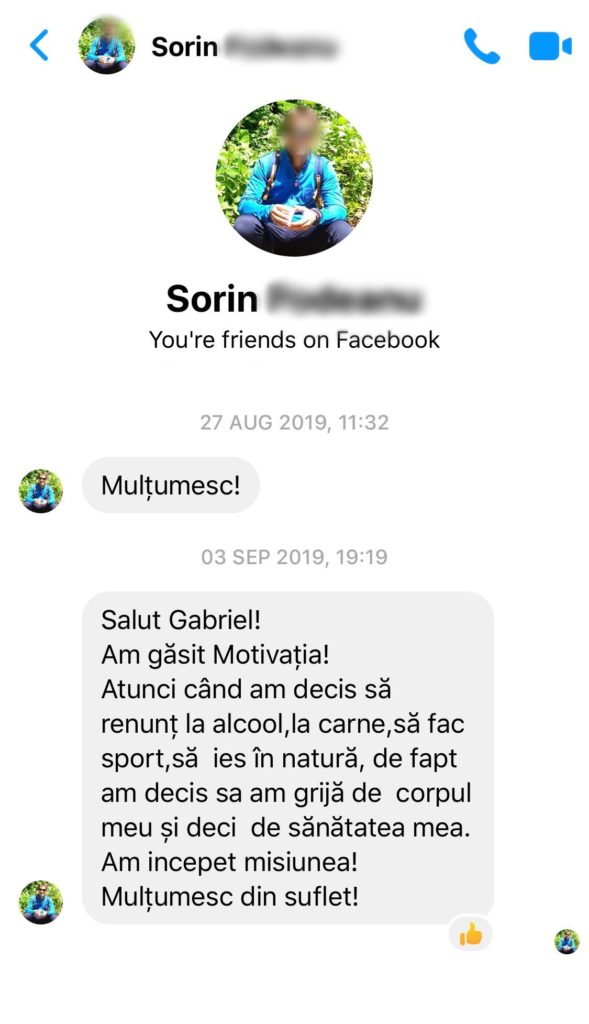This screenshot has width=589, height=1024.
Task: Open the avatar beside the "Mulțumesc!" message
Action: coord(40,491)
